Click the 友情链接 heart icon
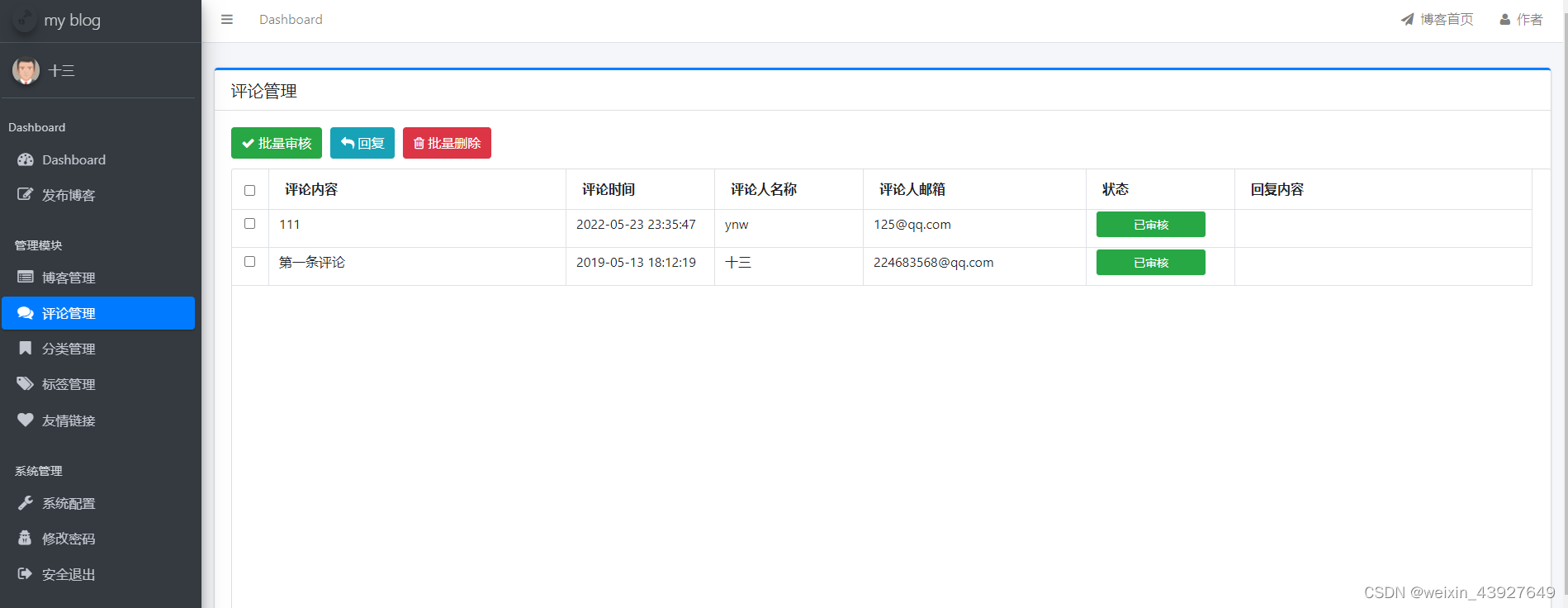This screenshot has width=1568, height=608. 26,420
